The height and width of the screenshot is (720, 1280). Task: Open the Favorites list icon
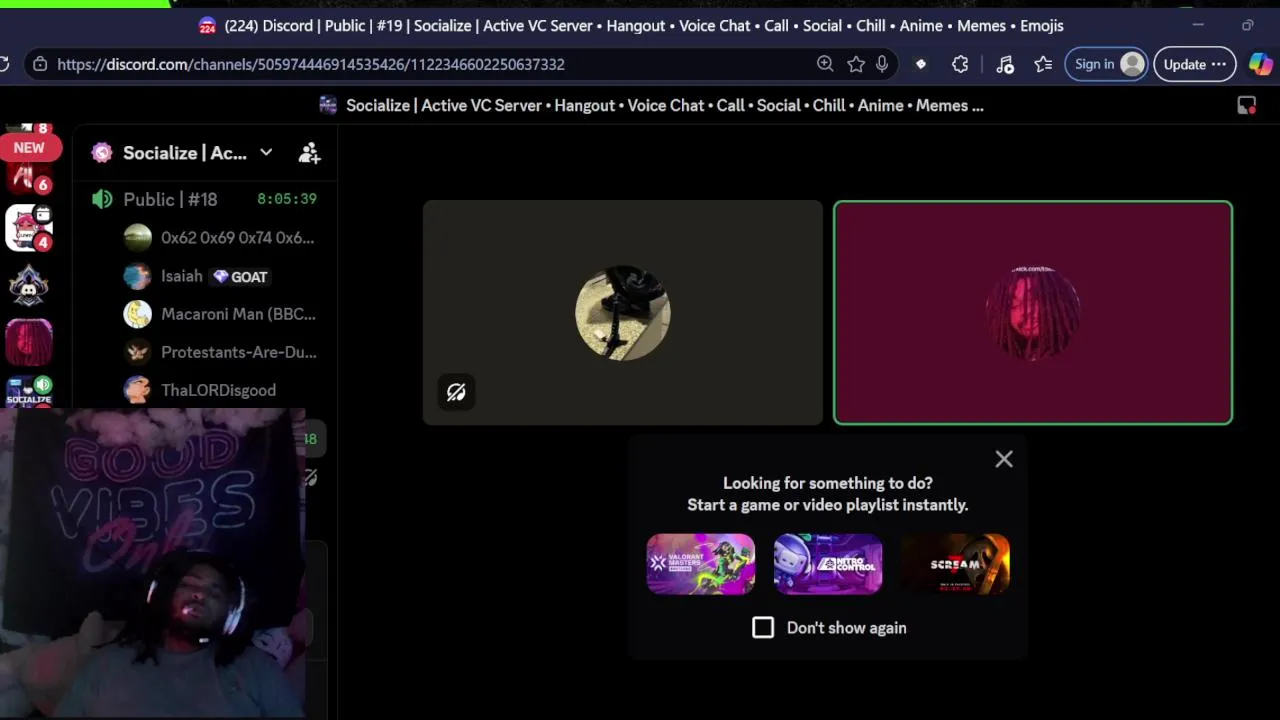1043,64
